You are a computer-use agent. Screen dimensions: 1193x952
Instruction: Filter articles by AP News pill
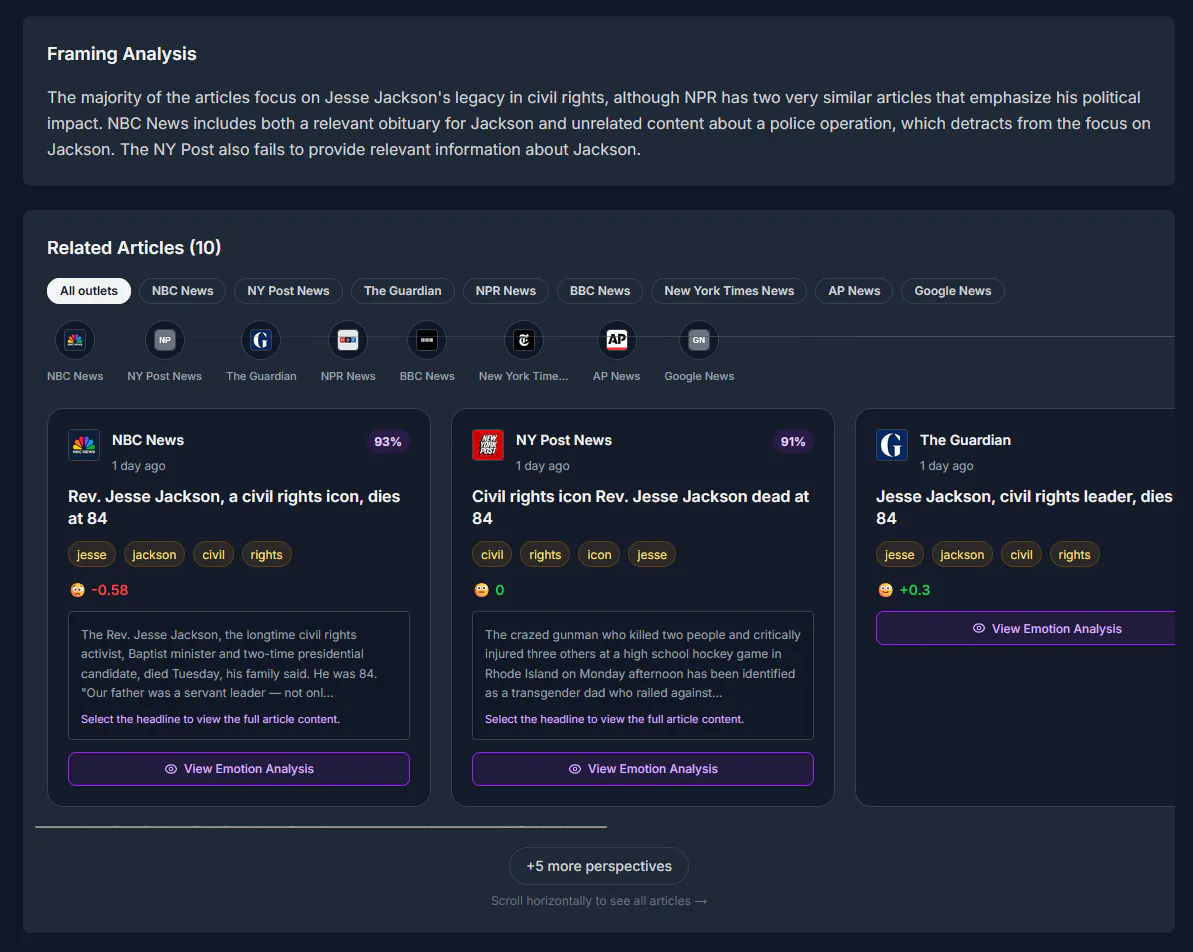(x=854, y=291)
